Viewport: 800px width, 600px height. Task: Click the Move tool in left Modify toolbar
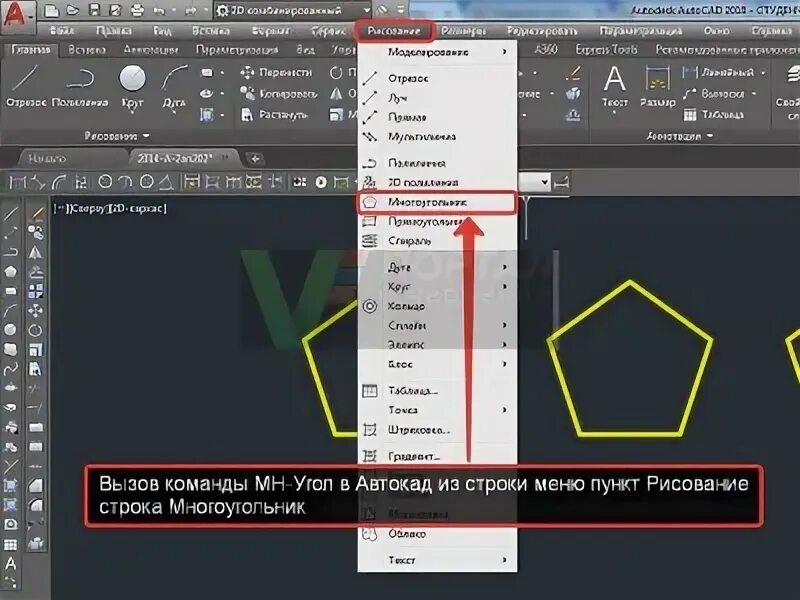coord(36,310)
